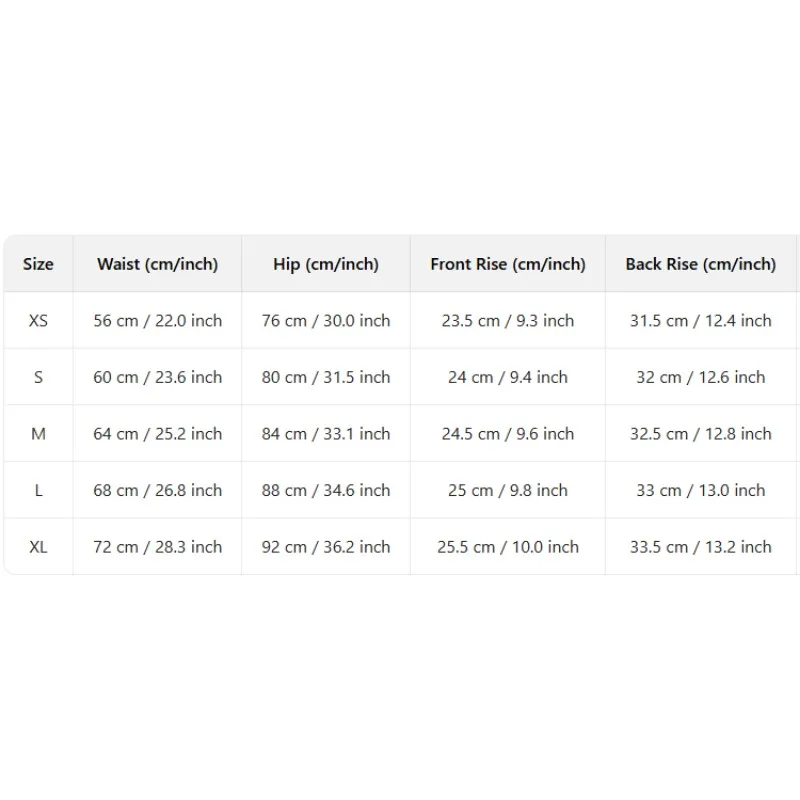Select the Front Rise (cm/inch) header
This screenshot has width=800, height=800.
(x=508, y=264)
